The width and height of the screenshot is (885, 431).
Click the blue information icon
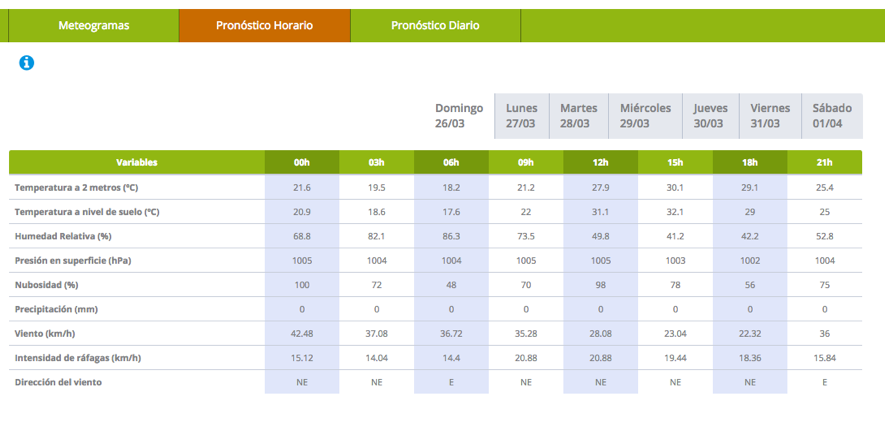pos(27,63)
